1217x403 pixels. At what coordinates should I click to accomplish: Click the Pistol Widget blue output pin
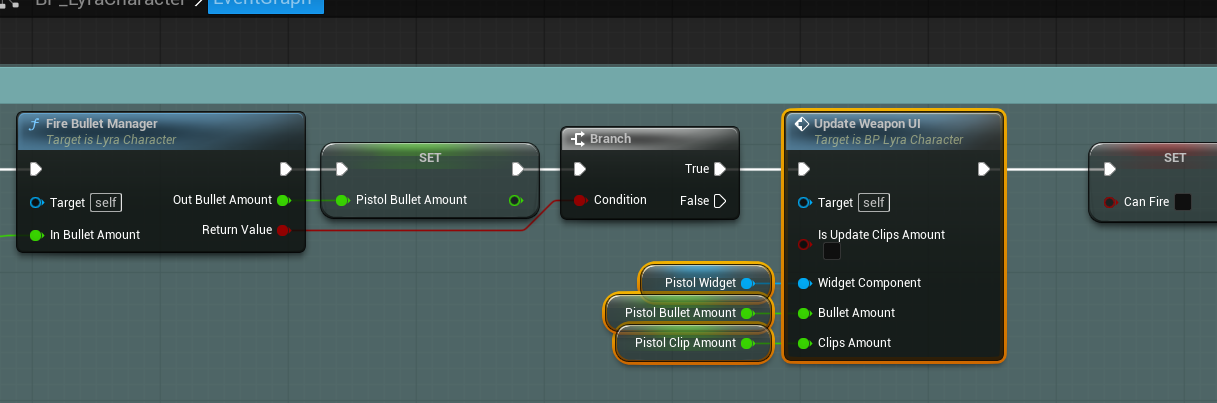pos(749,283)
